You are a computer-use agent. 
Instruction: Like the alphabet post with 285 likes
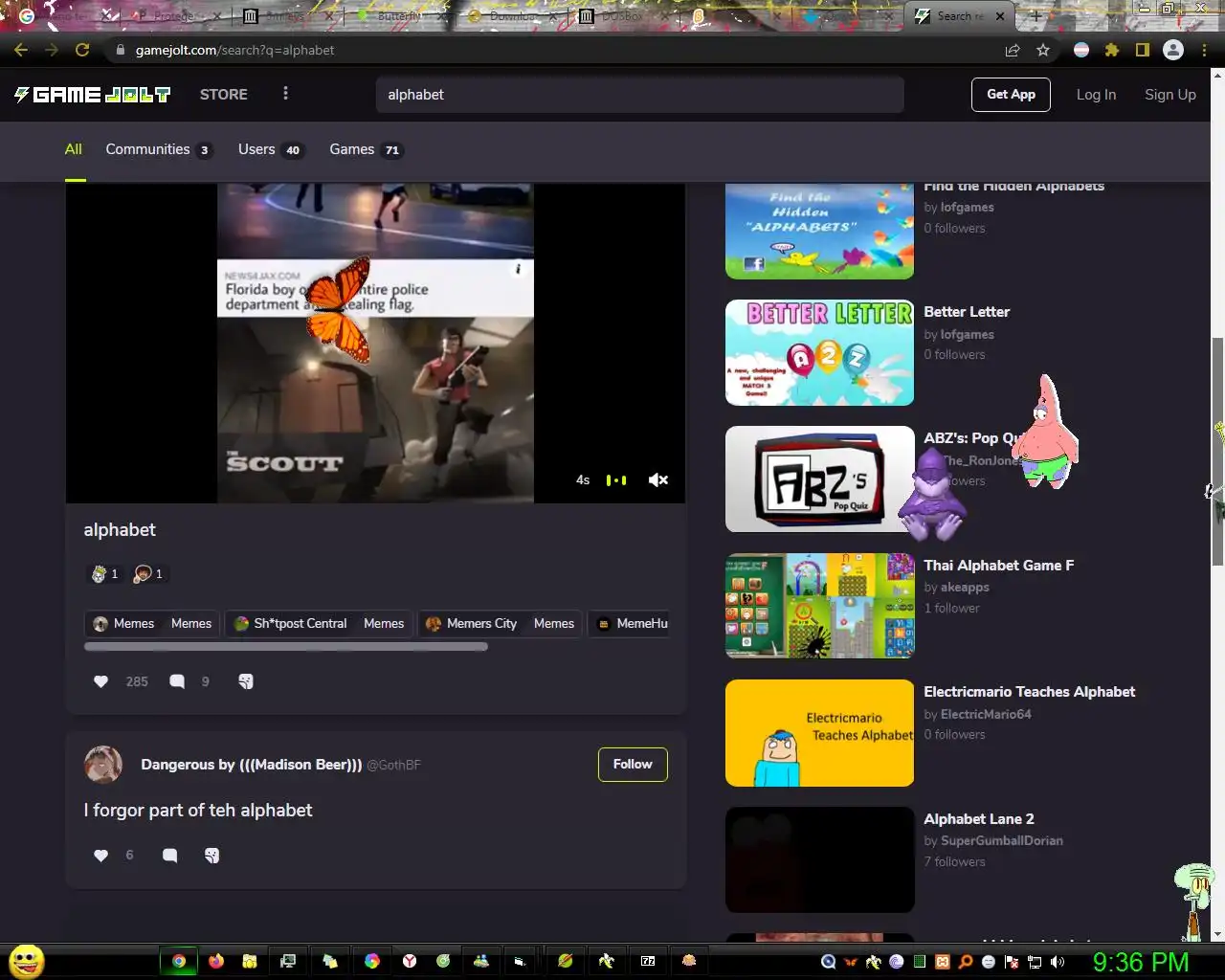(x=101, y=681)
